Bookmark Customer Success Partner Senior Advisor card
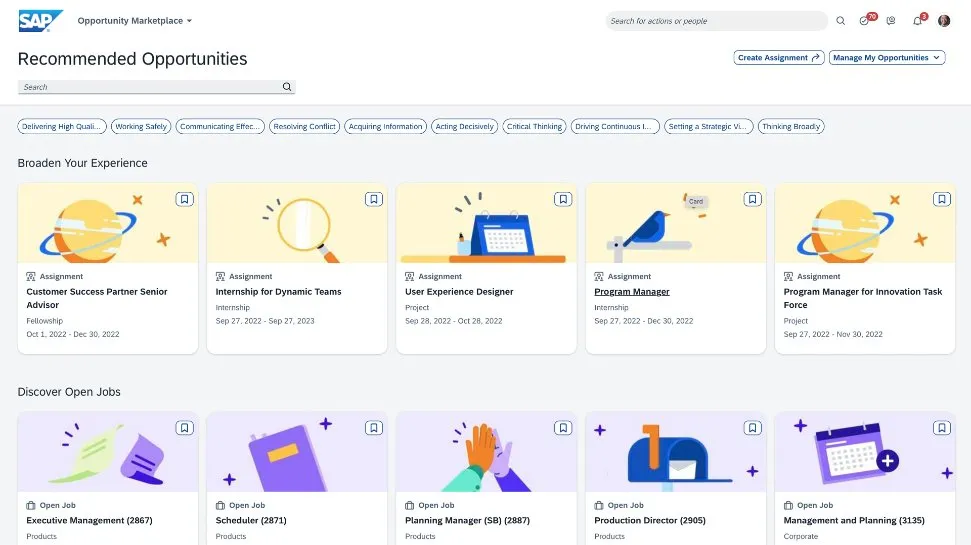The width and height of the screenshot is (971, 545). [x=184, y=199]
